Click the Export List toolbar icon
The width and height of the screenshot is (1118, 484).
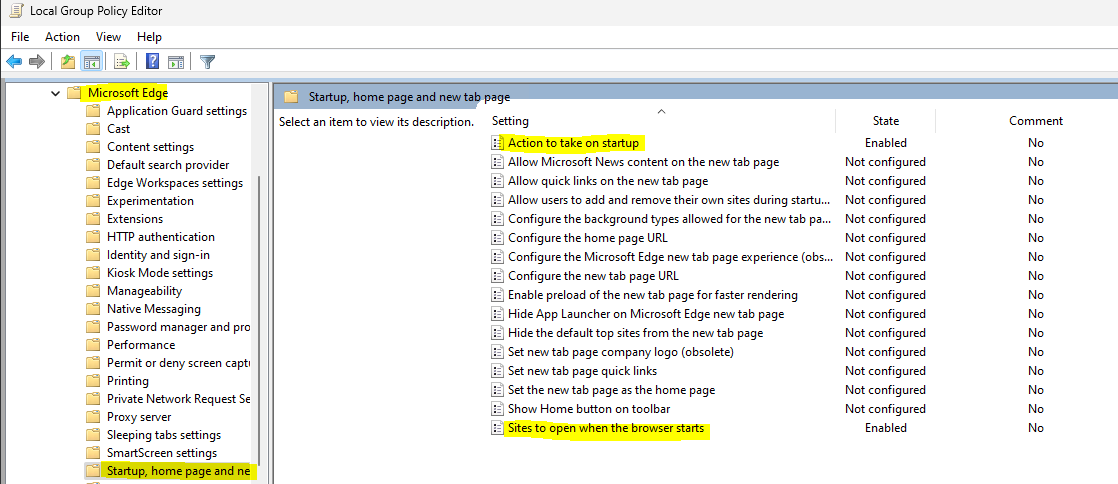click(x=122, y=62)
